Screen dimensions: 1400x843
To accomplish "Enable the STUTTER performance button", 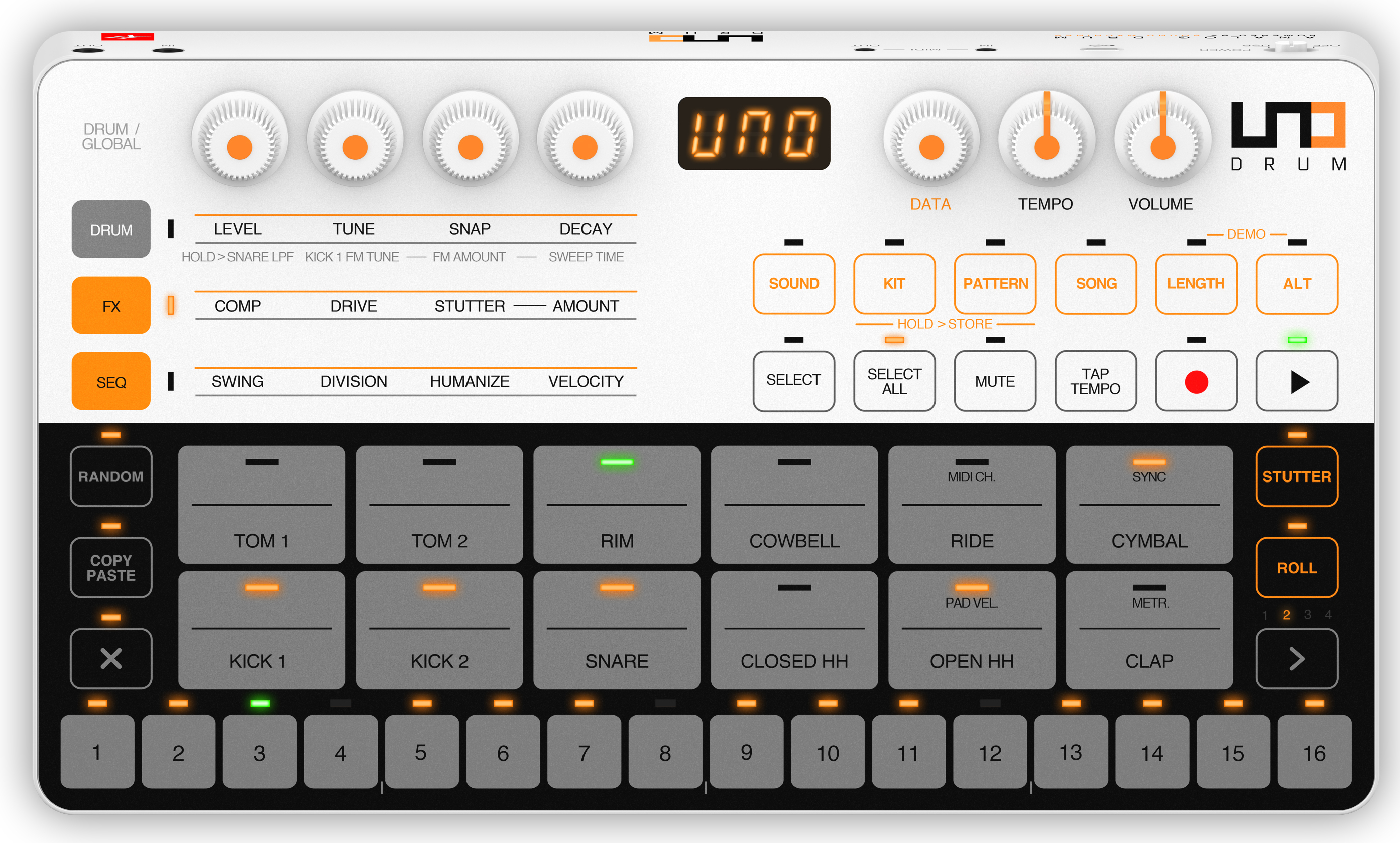I will (x=1296, y=476).
